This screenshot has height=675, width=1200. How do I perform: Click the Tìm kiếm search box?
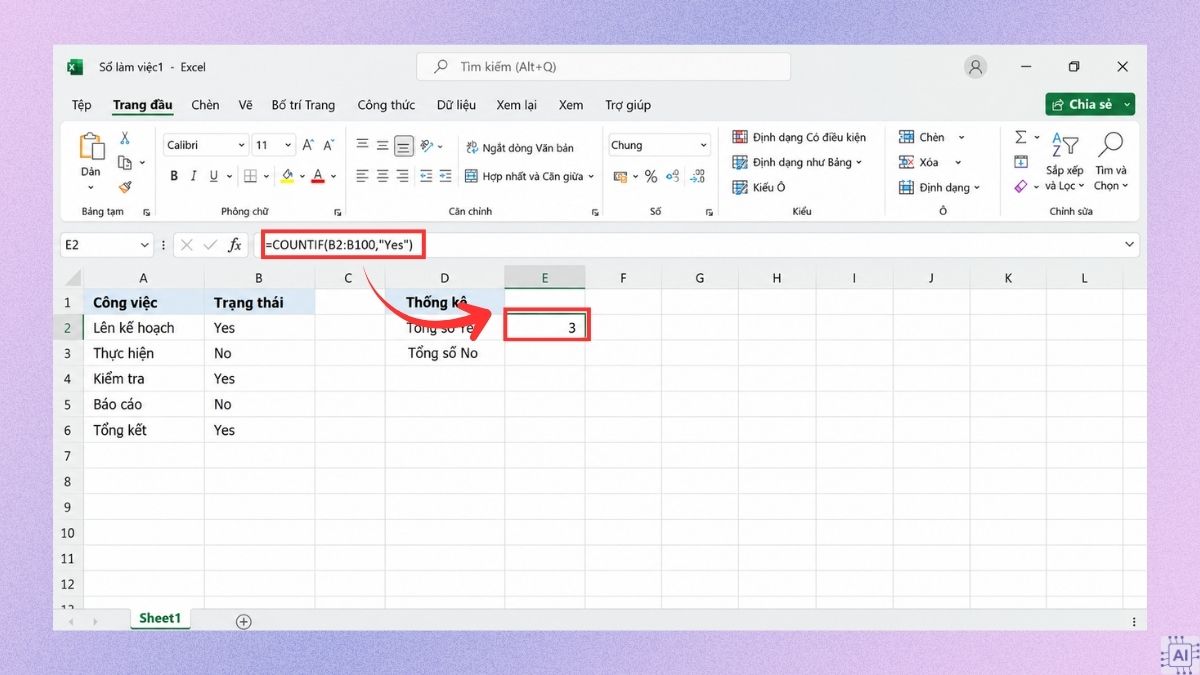click(603, 67)
